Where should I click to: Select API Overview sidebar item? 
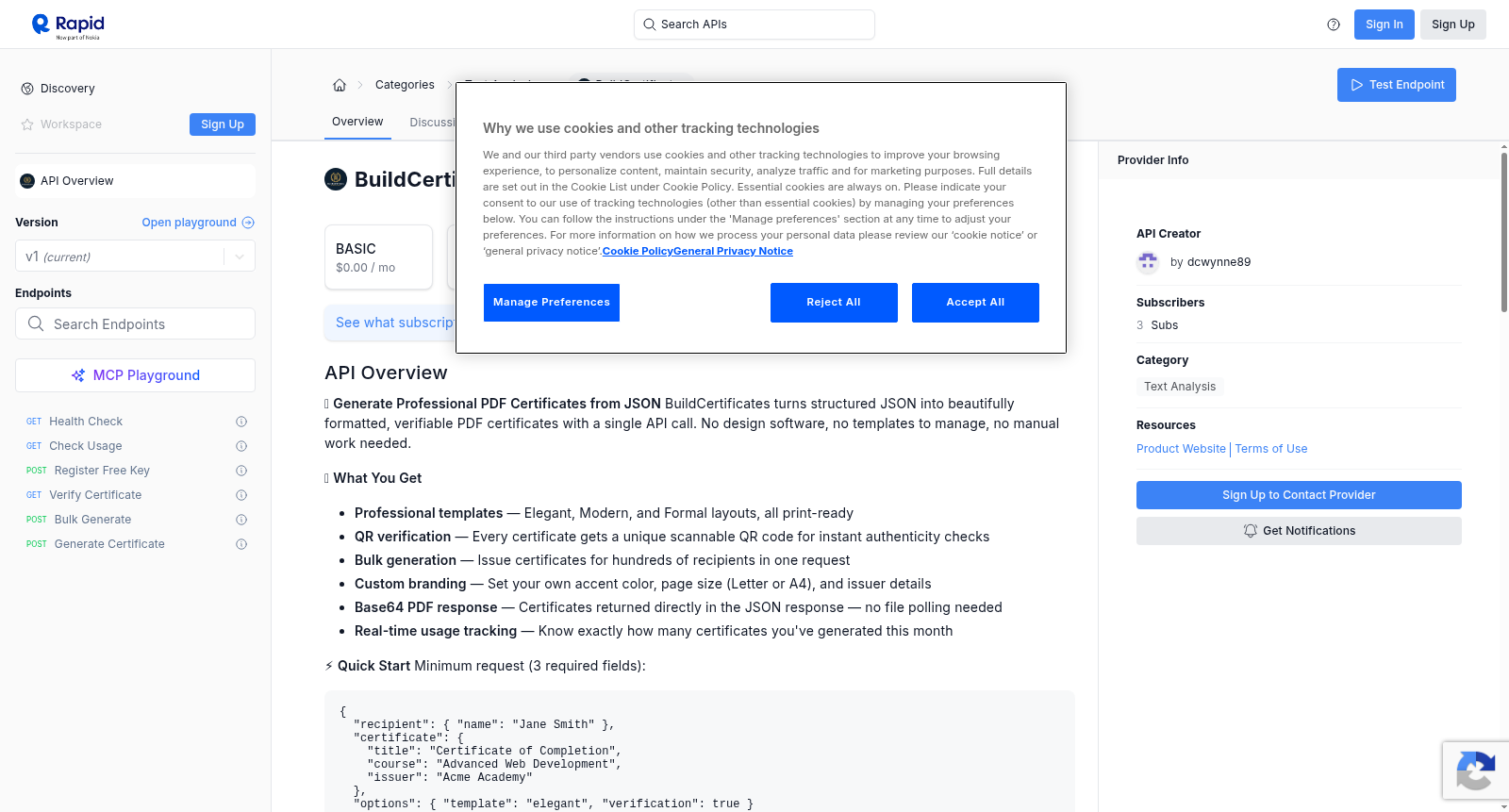135,181
